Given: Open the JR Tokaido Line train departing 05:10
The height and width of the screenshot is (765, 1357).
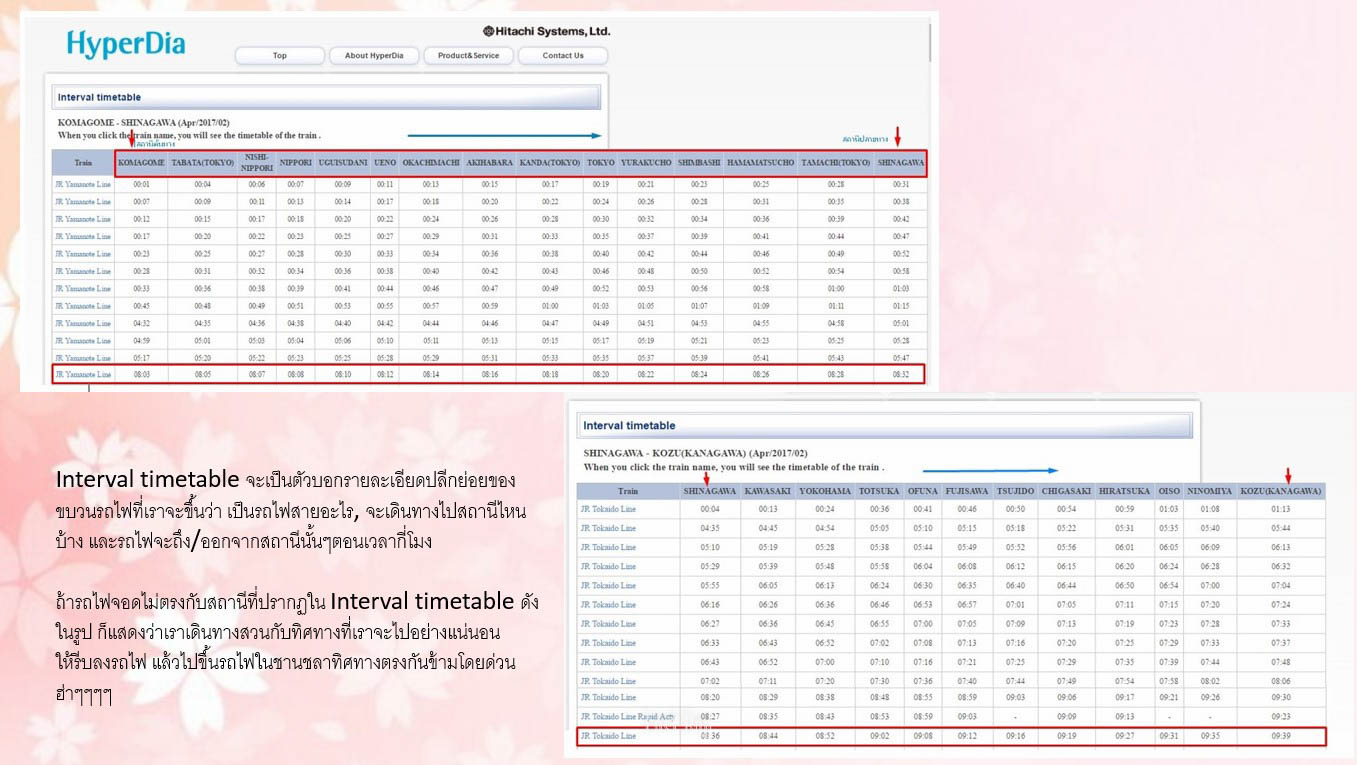Looking at the screenshot, I should 608,547.
